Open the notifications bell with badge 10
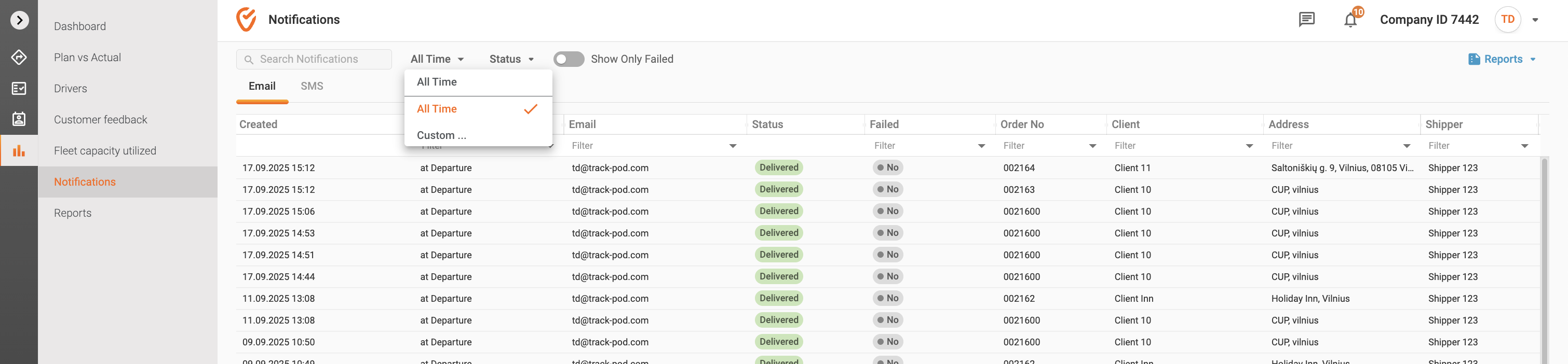 point(1350,20)
